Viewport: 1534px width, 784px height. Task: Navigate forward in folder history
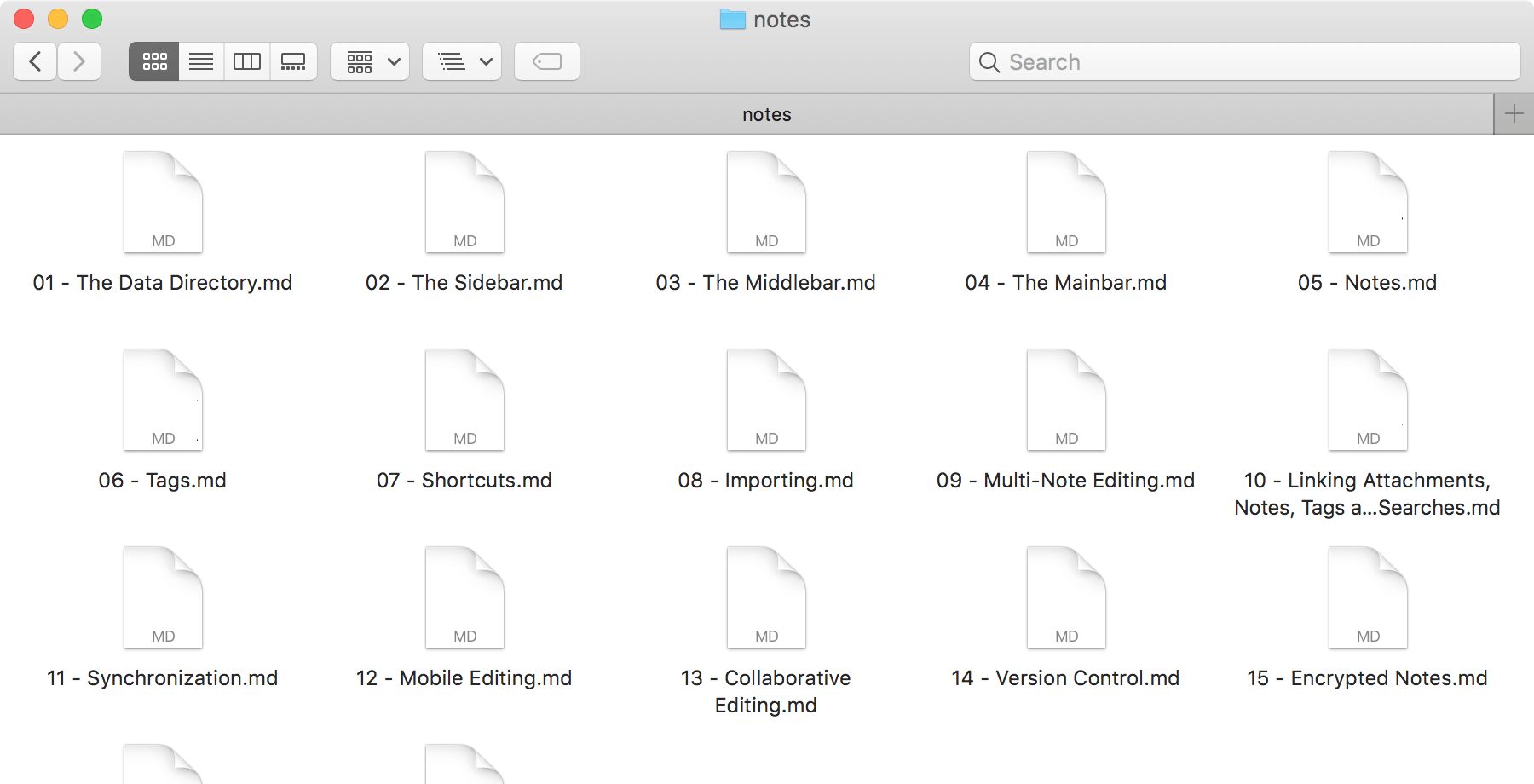click(x=79, y=61)
